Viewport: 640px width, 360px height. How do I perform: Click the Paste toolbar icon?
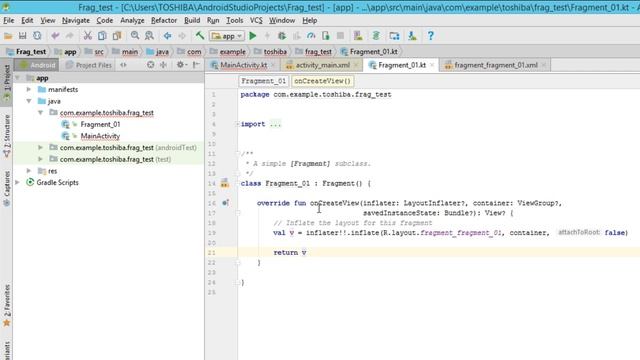(117, 36)
